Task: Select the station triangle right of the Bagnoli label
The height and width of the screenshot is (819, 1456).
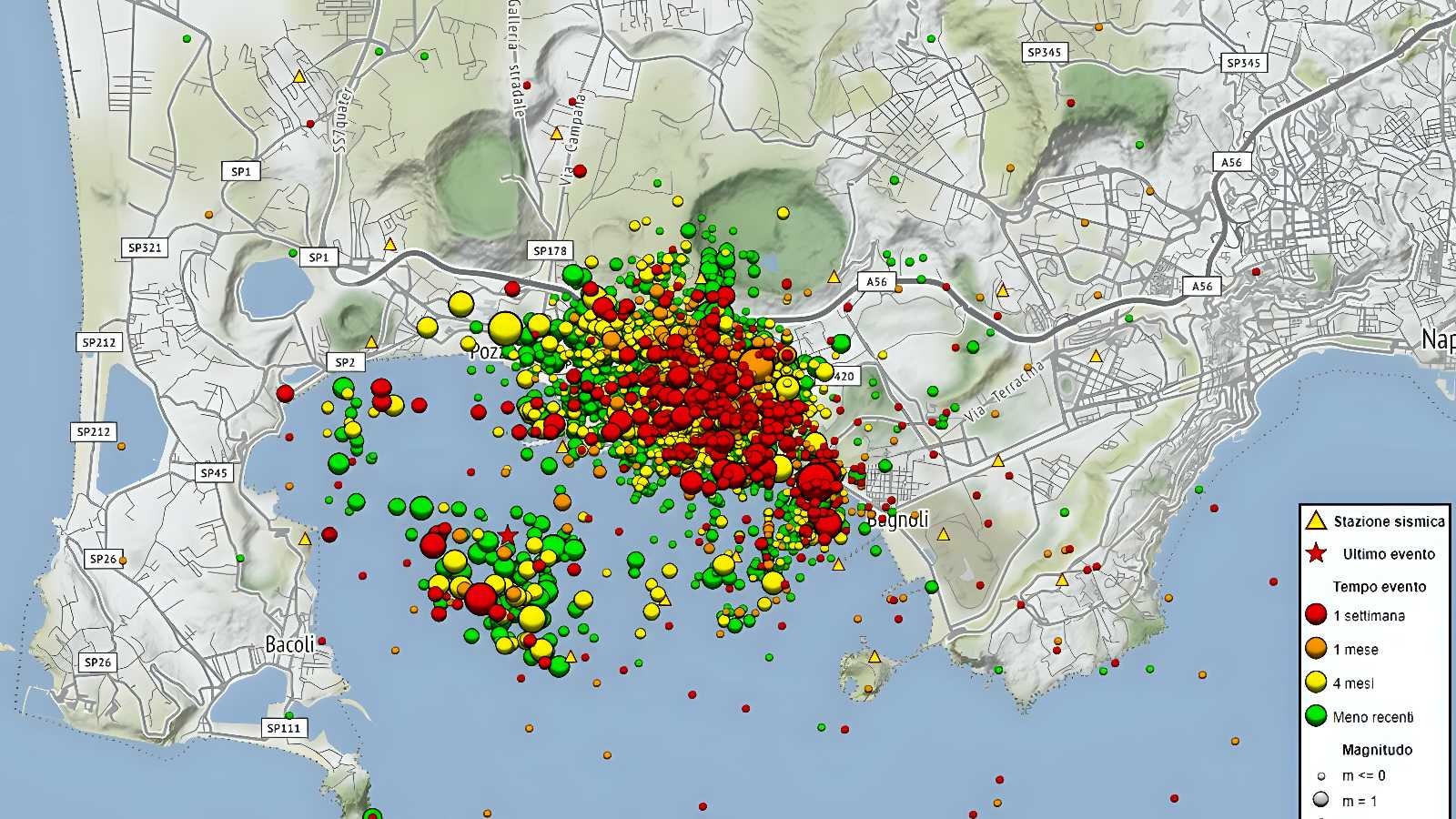Action: click(944, 534)
